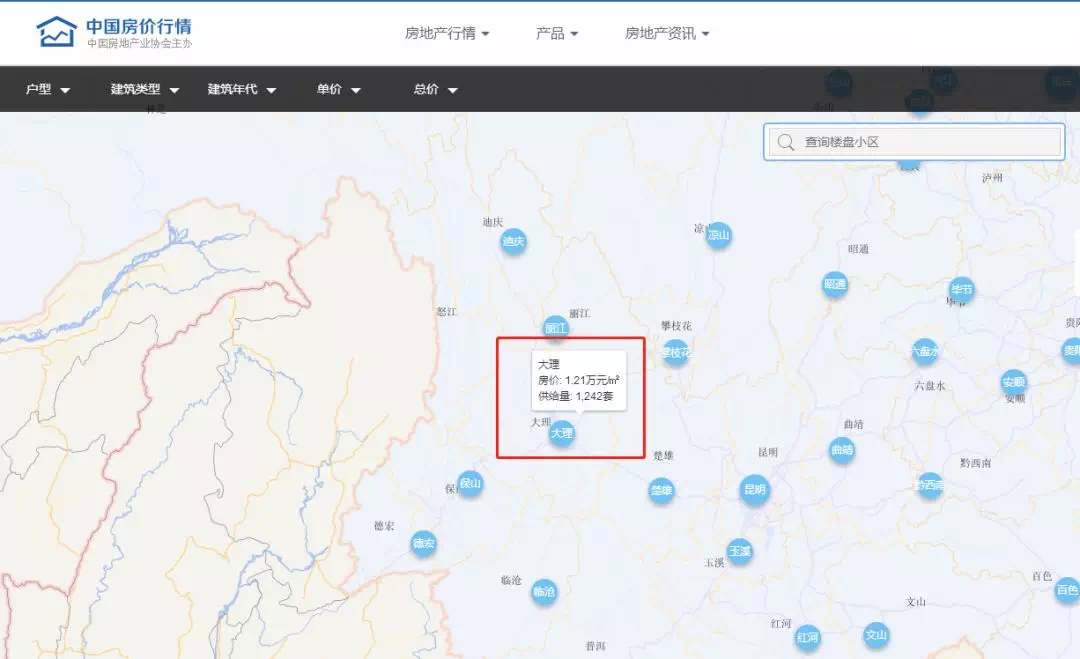The height and width of the screenshot is (659, 1080).
Task: Open the 房地产资讯 menu
Action: [667, 33]
